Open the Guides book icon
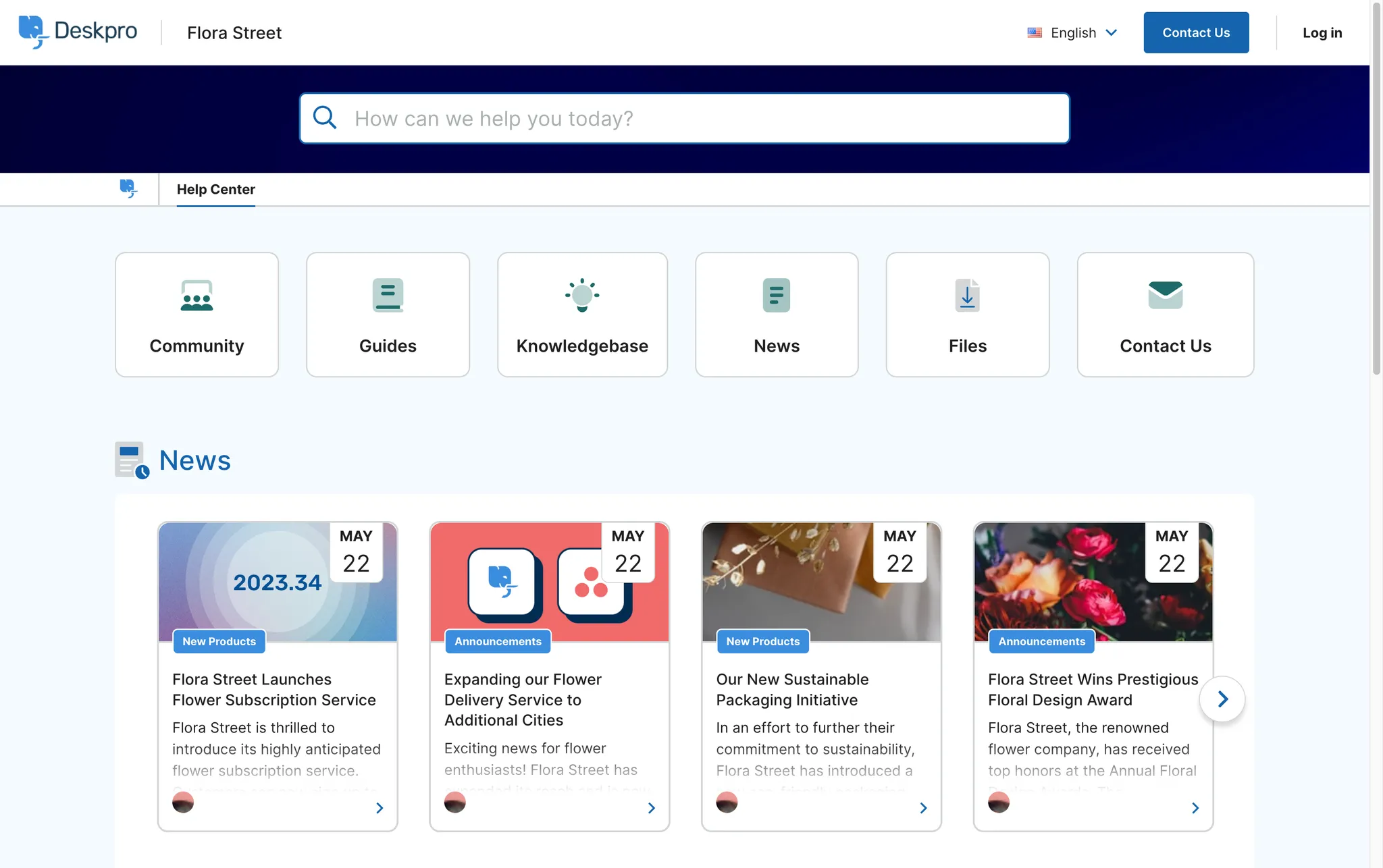The image size is (1383, 868). [x=388, y=295]
